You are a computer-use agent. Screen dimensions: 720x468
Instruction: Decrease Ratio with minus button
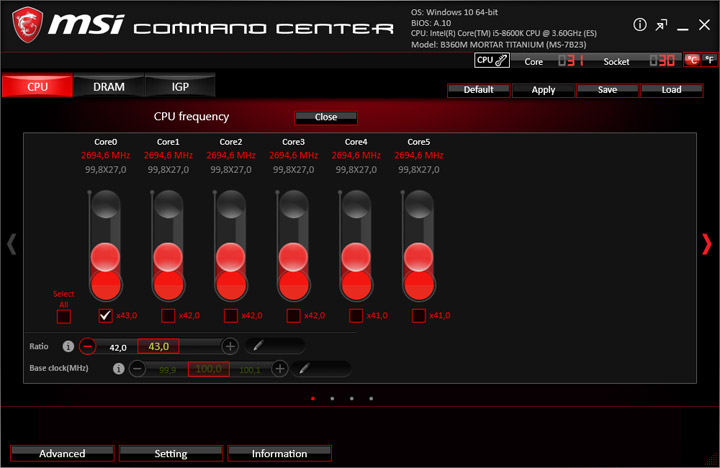(x=87, y=346)
